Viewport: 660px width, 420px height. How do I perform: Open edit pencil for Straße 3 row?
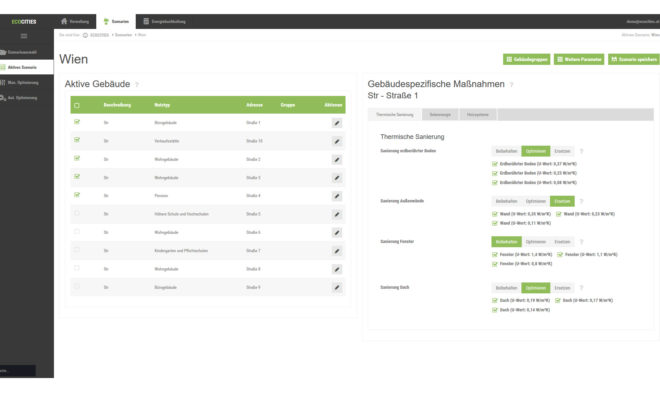[337, 178]
